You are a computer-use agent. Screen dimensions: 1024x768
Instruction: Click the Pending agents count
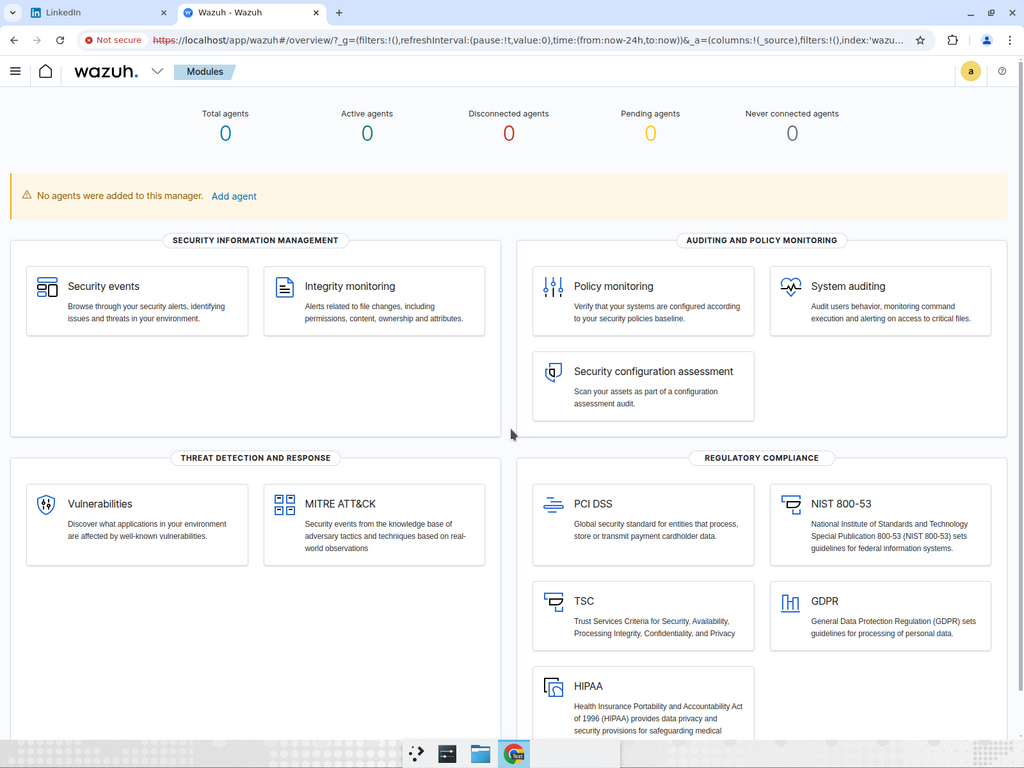click(650, 133)
